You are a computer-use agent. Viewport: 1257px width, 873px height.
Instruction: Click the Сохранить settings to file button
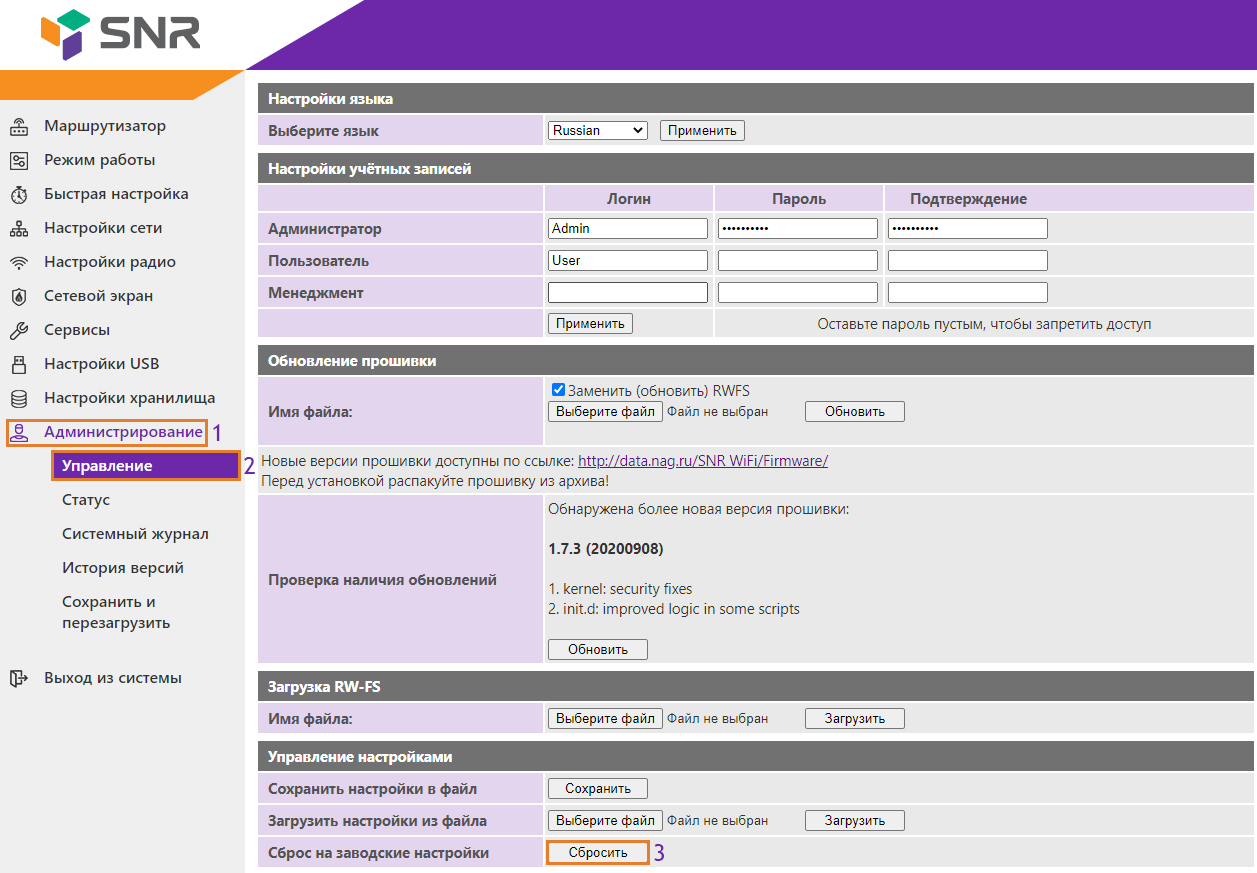pos(597,789)
